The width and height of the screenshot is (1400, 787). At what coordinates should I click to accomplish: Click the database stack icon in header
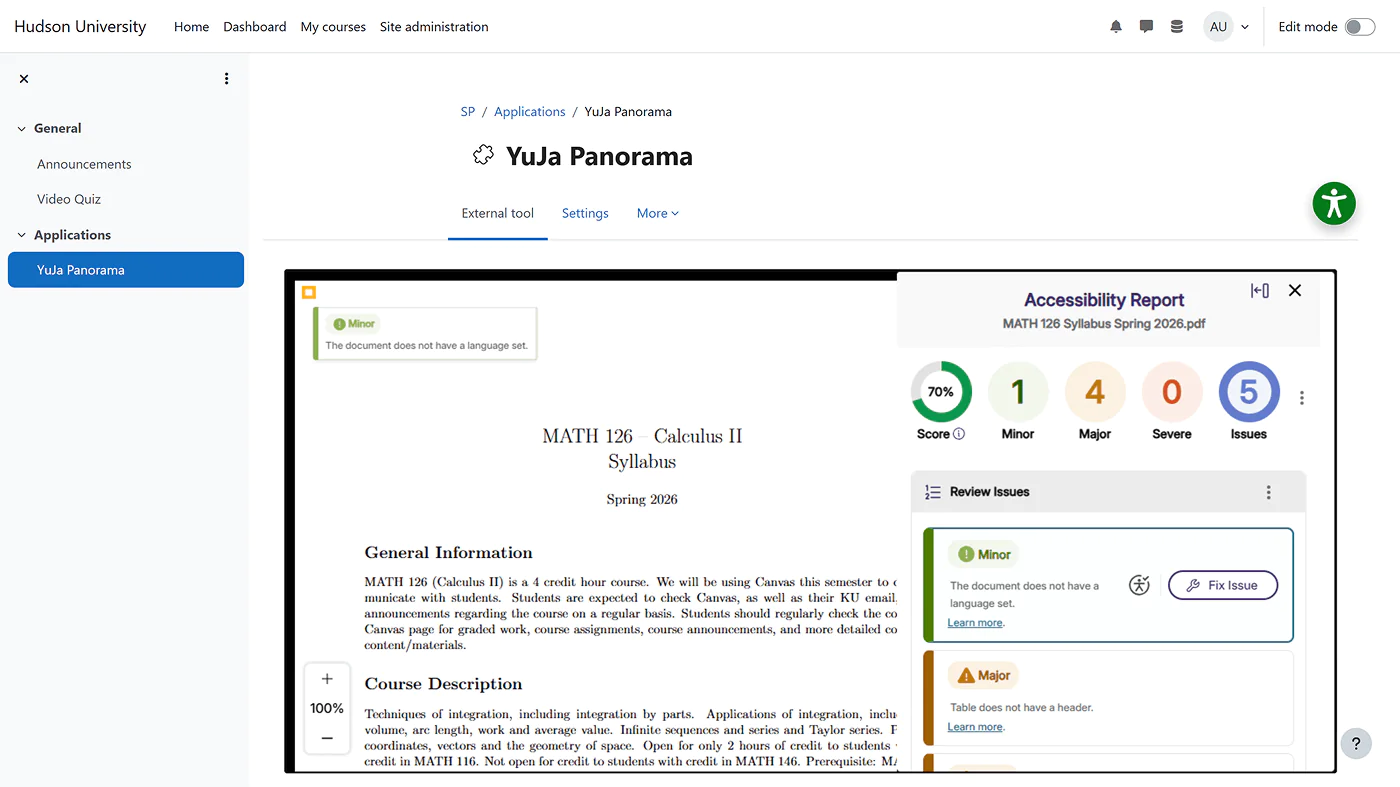coord(1177,27)
